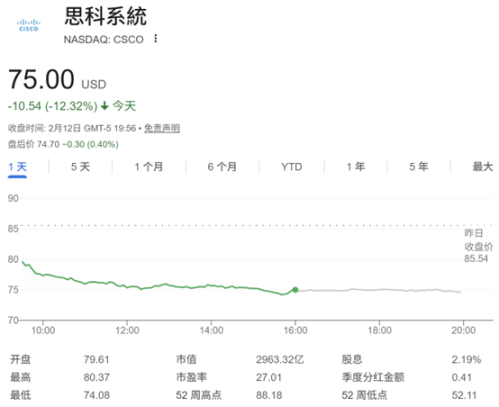Viewport: 499px width, 407px height.
Task: Show the 最大 range chart
Action: (483, 167)
